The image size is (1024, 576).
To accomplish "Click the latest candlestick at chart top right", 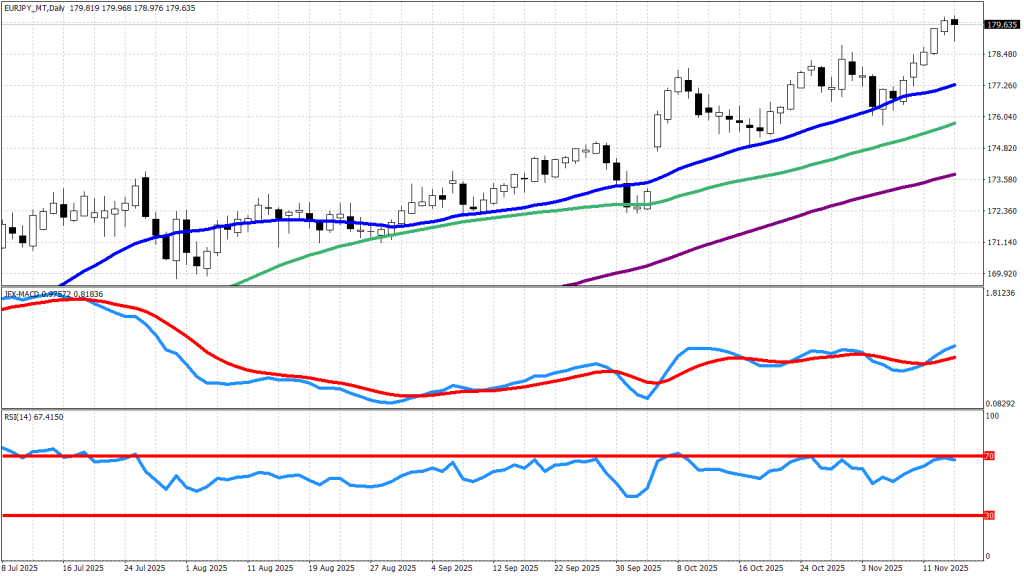I will coord(955,24).
